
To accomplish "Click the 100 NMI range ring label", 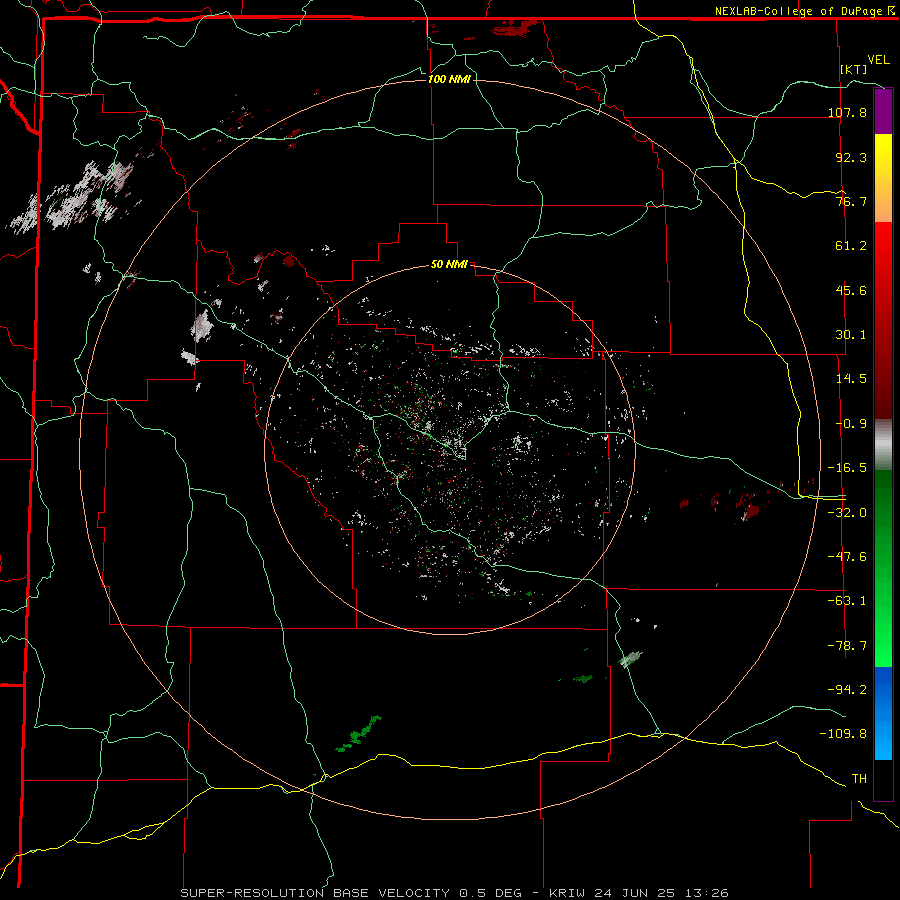I will tap(449, 79).
